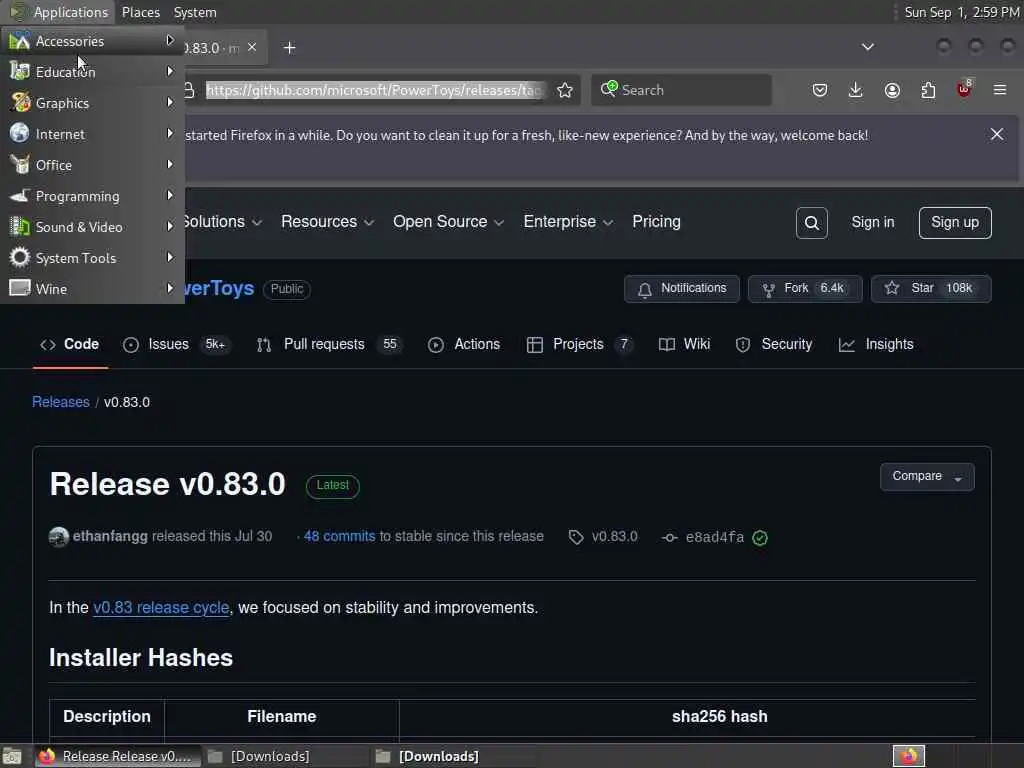This screenshot has width=1024, height=768.
Task: Expand the Solutions dropdown
Action: (222, 222)
